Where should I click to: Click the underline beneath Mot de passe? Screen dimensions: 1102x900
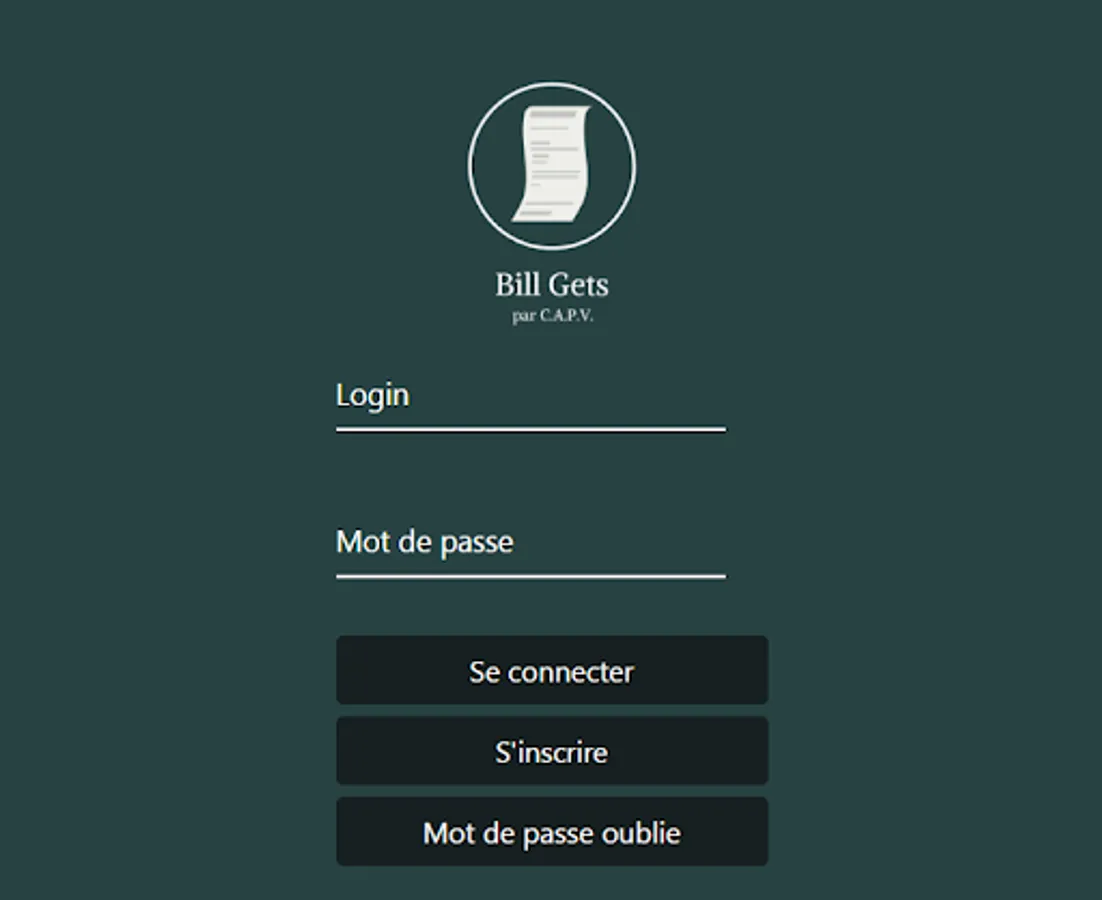point(531,577)
